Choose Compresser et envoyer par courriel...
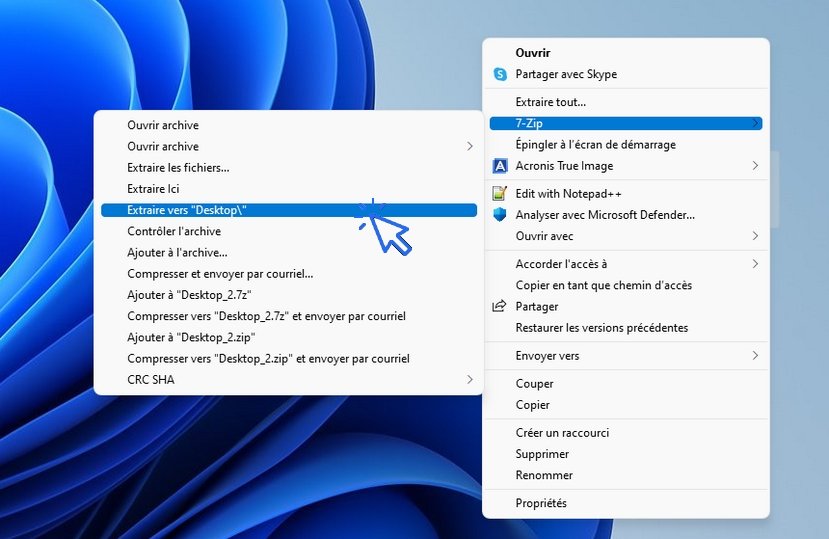Image resolution: width=829 pixels, height=539 pixels. pos(289,273)
